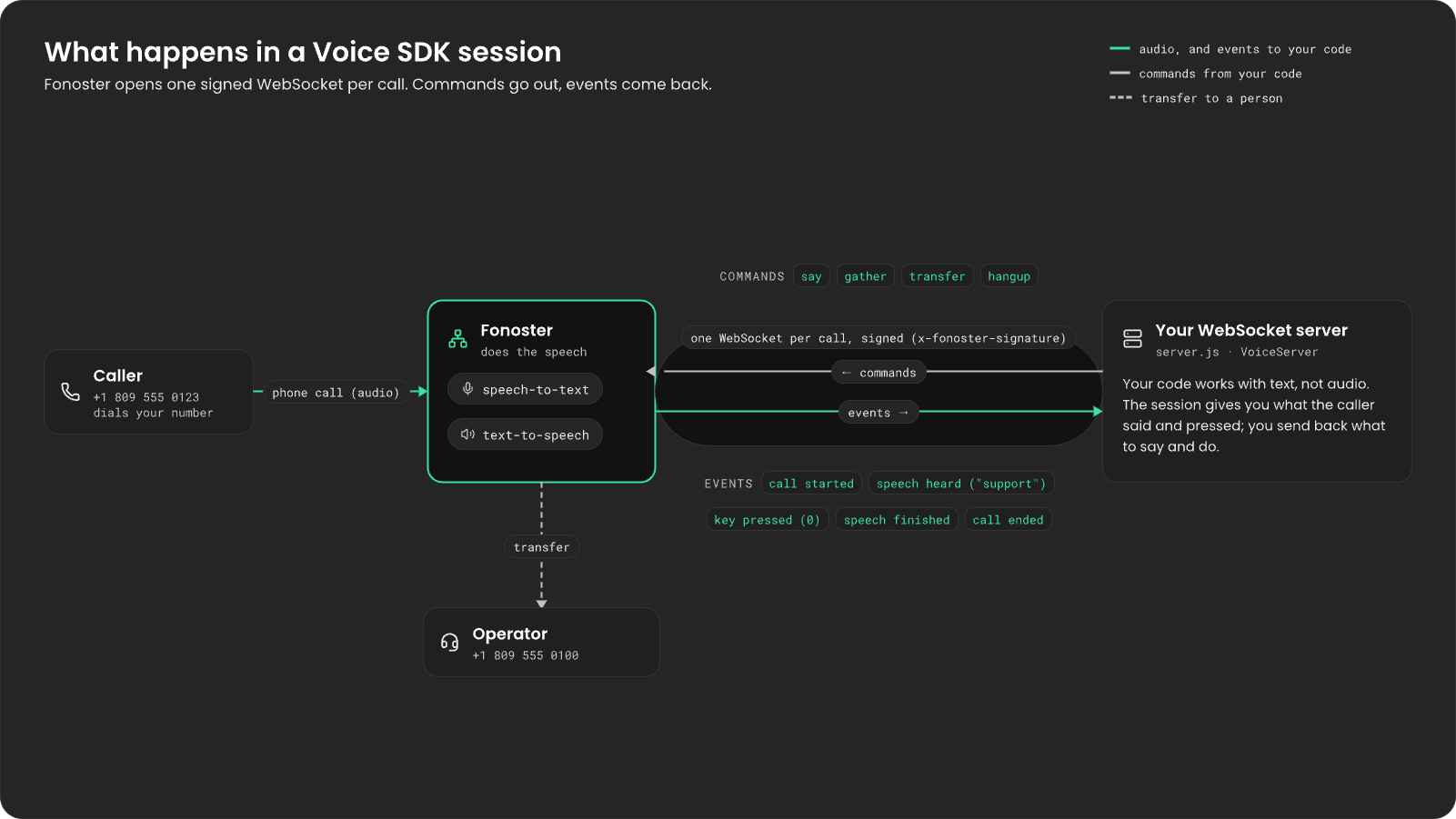The width and height of the screenshot is (1456, 819).
Task: Click the headset icon in Operator card
Action: point(449,643)
